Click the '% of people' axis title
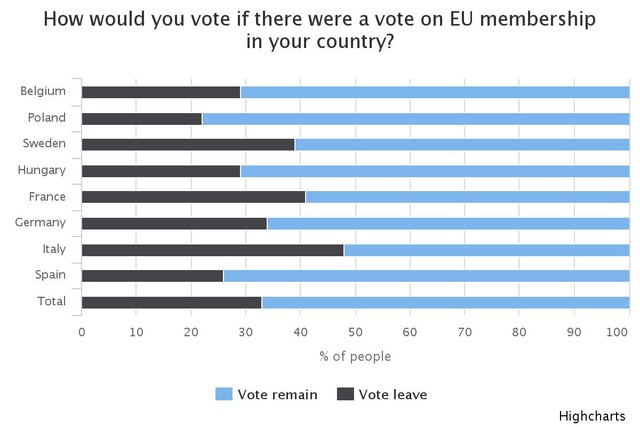Image resolution: width=640 pixels, height=427 pixels. [x=355, y=356]
